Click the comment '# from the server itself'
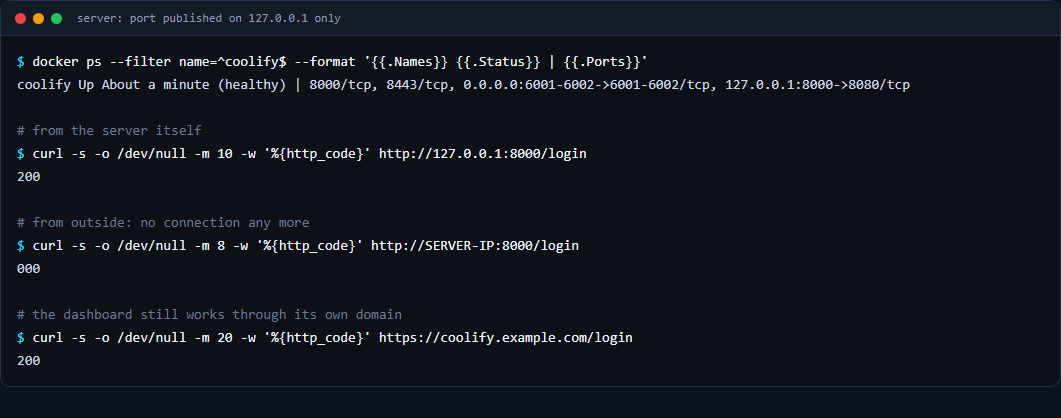This screenshot has width=1061, height=418. 110,131
